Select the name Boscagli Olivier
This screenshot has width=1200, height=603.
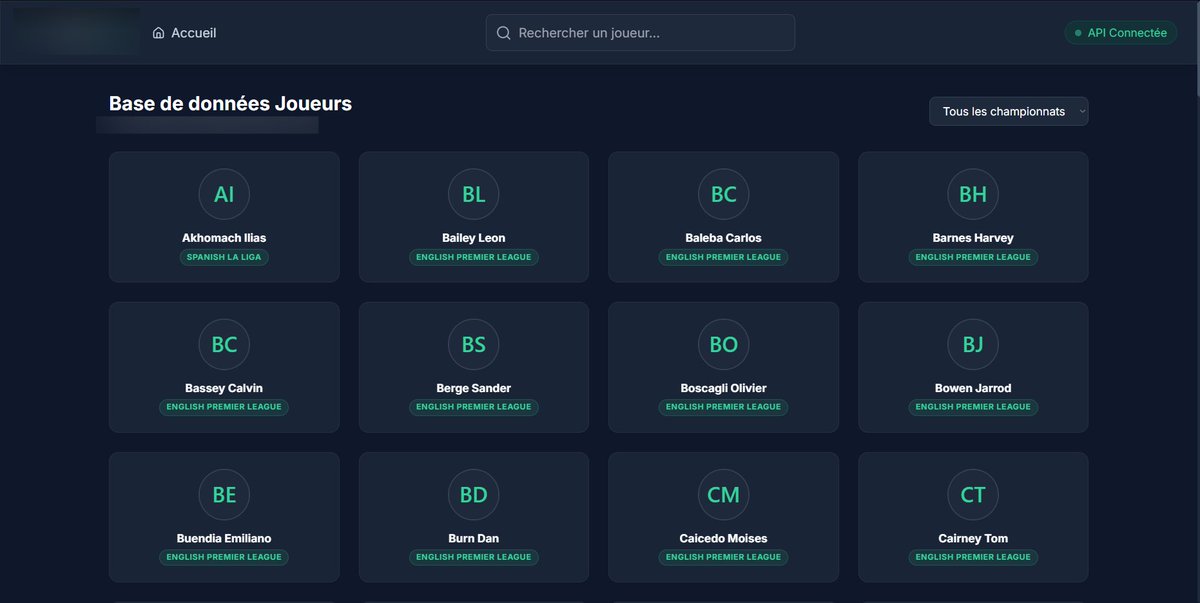click(x=723, y=388)
